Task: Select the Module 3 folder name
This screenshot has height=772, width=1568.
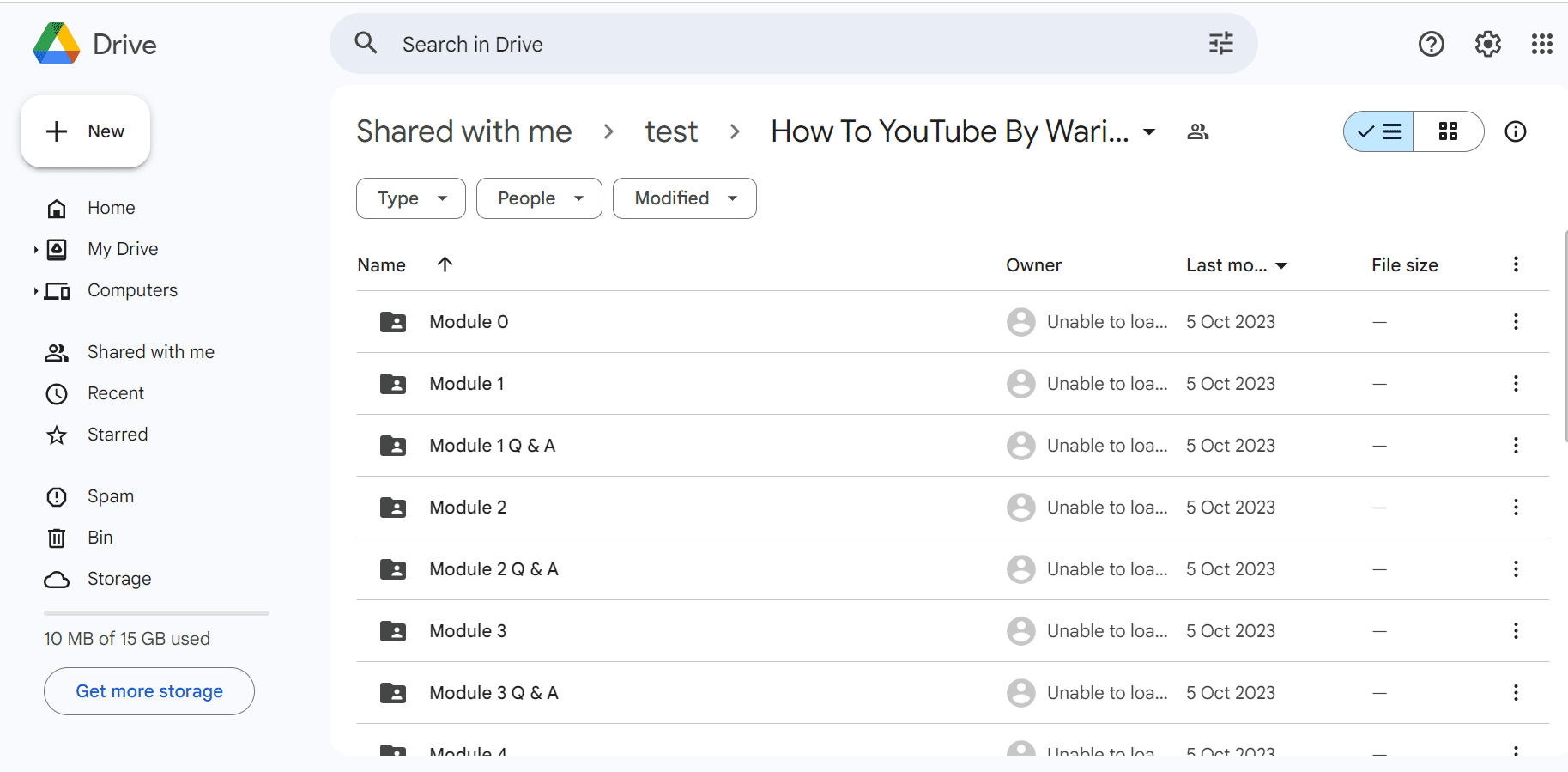Action: (x=468, y=631)
